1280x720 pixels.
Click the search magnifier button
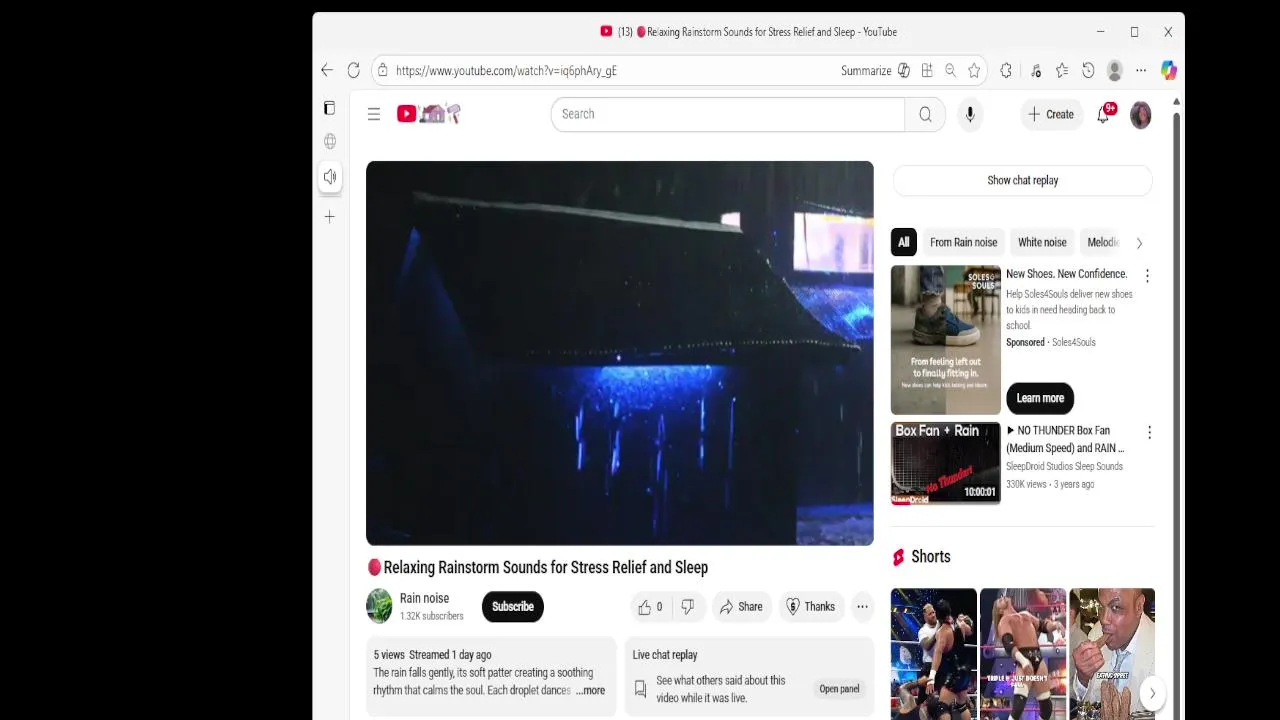tap(925, 114)
